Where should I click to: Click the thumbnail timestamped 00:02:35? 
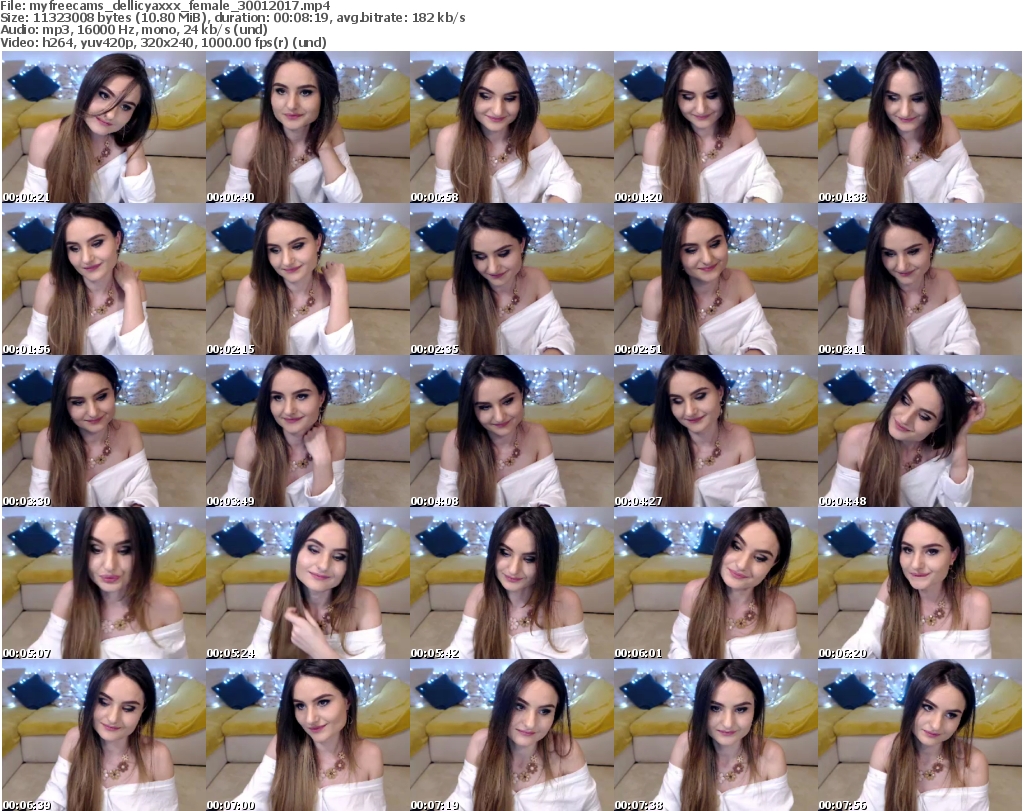[511, 280]
